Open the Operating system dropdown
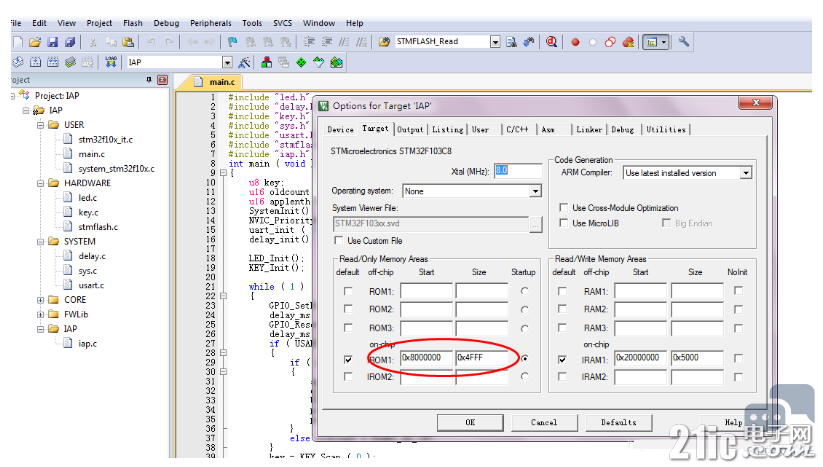The height and width of the screenshot is (467, 823). point(535,191)
